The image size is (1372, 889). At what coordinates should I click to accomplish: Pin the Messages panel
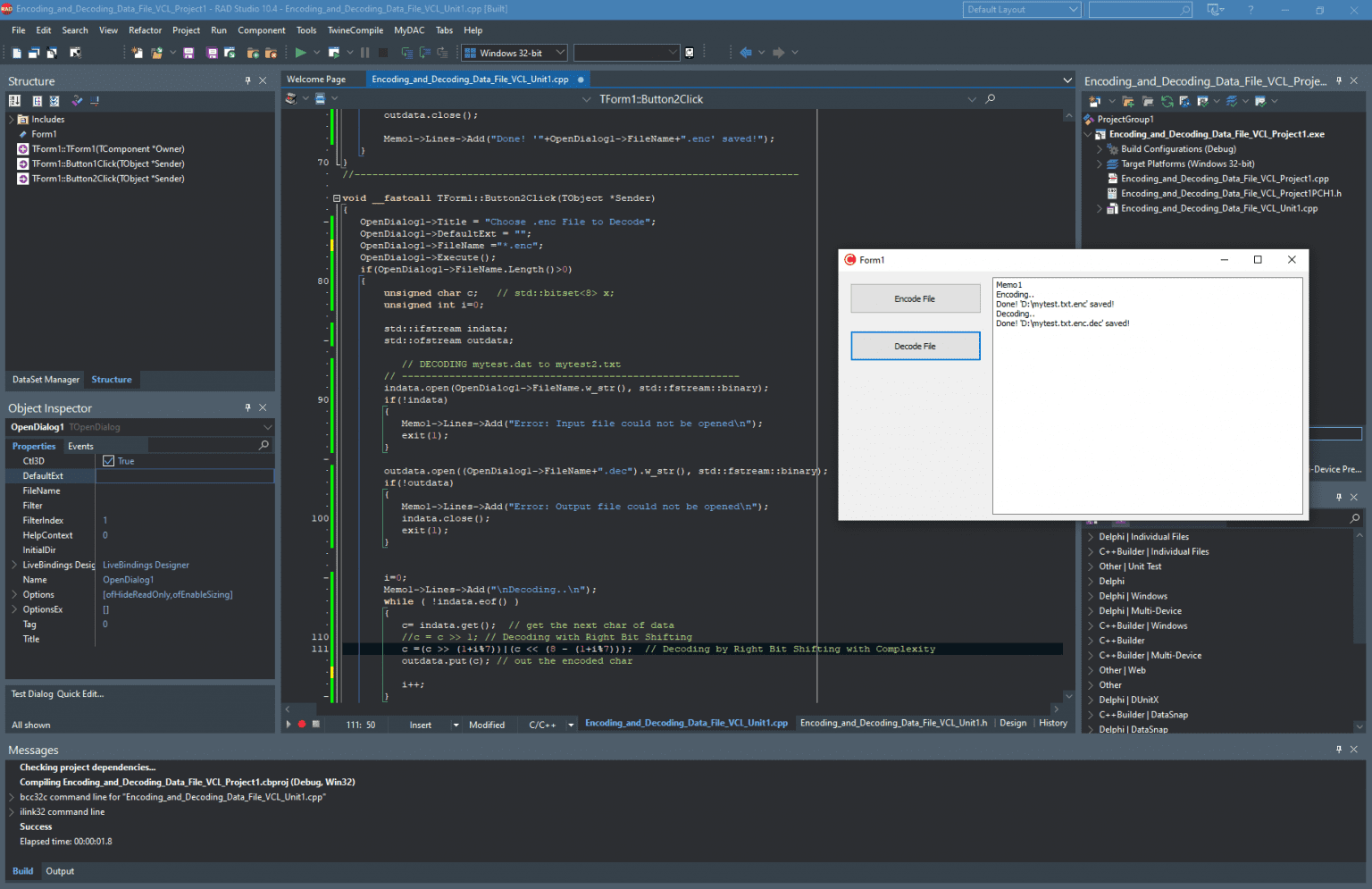click(x=1338, y=750)
